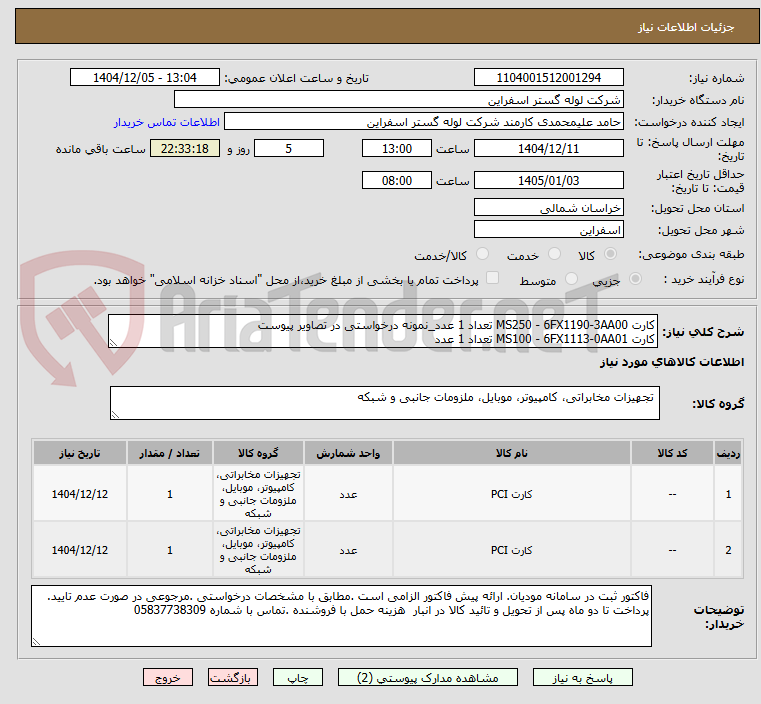761x704 pixels.
Task: Select the کالا/خدمت radio button
Action: (x=482, y=254)
